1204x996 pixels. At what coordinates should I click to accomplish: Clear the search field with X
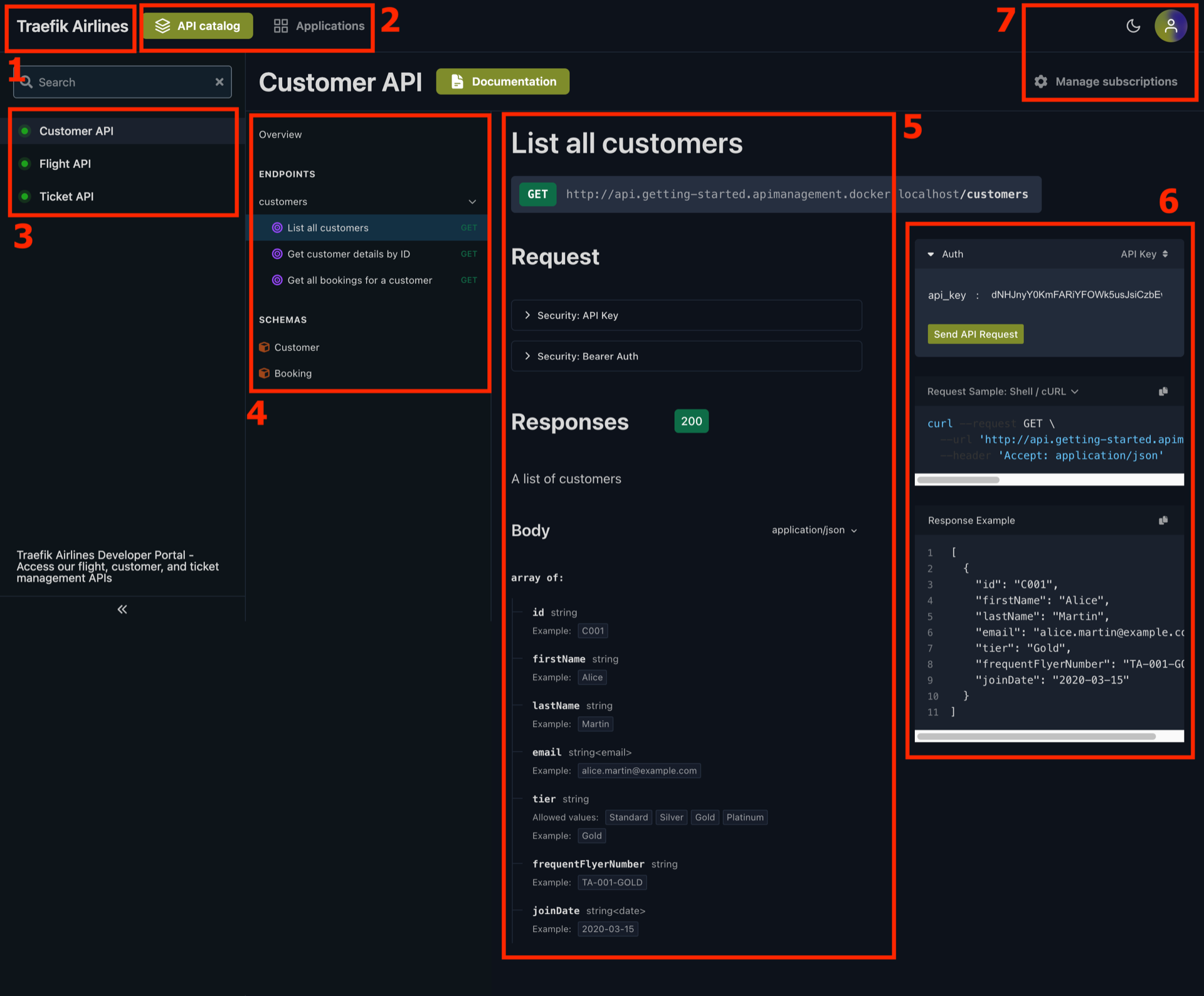tap(219, 82)
